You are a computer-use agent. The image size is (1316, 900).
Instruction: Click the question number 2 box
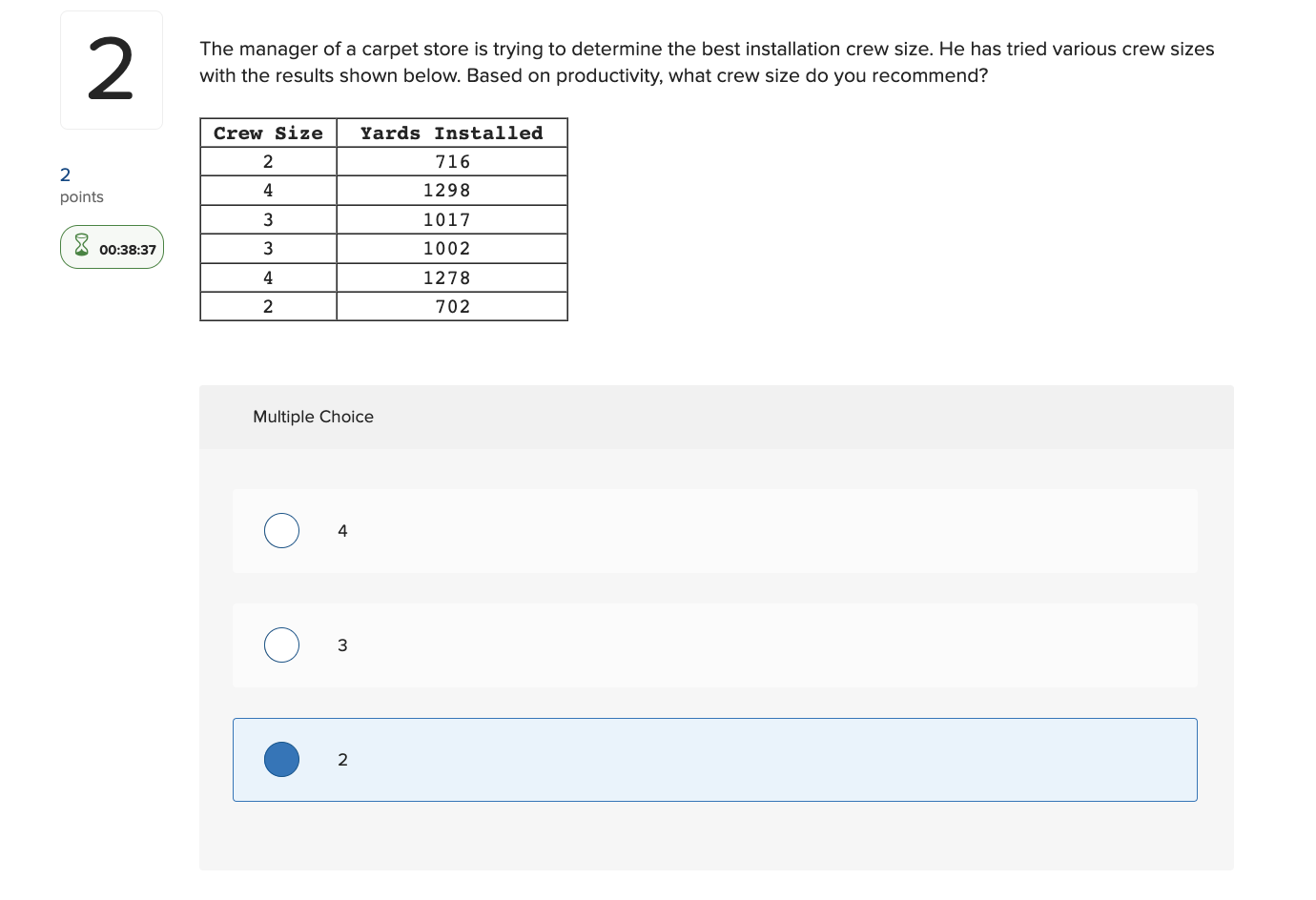click(111, 70)
